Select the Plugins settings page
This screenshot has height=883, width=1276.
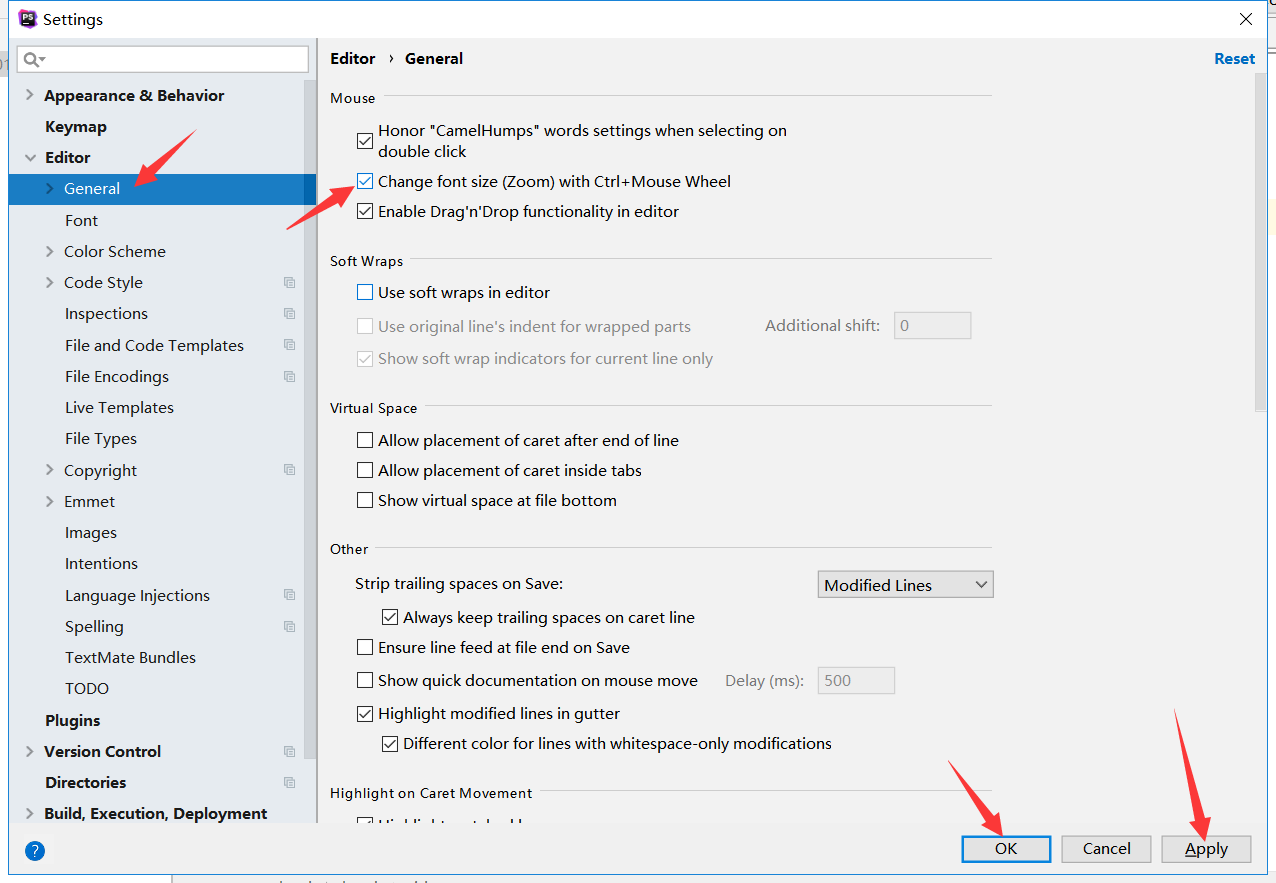click(x=73, y=721)
